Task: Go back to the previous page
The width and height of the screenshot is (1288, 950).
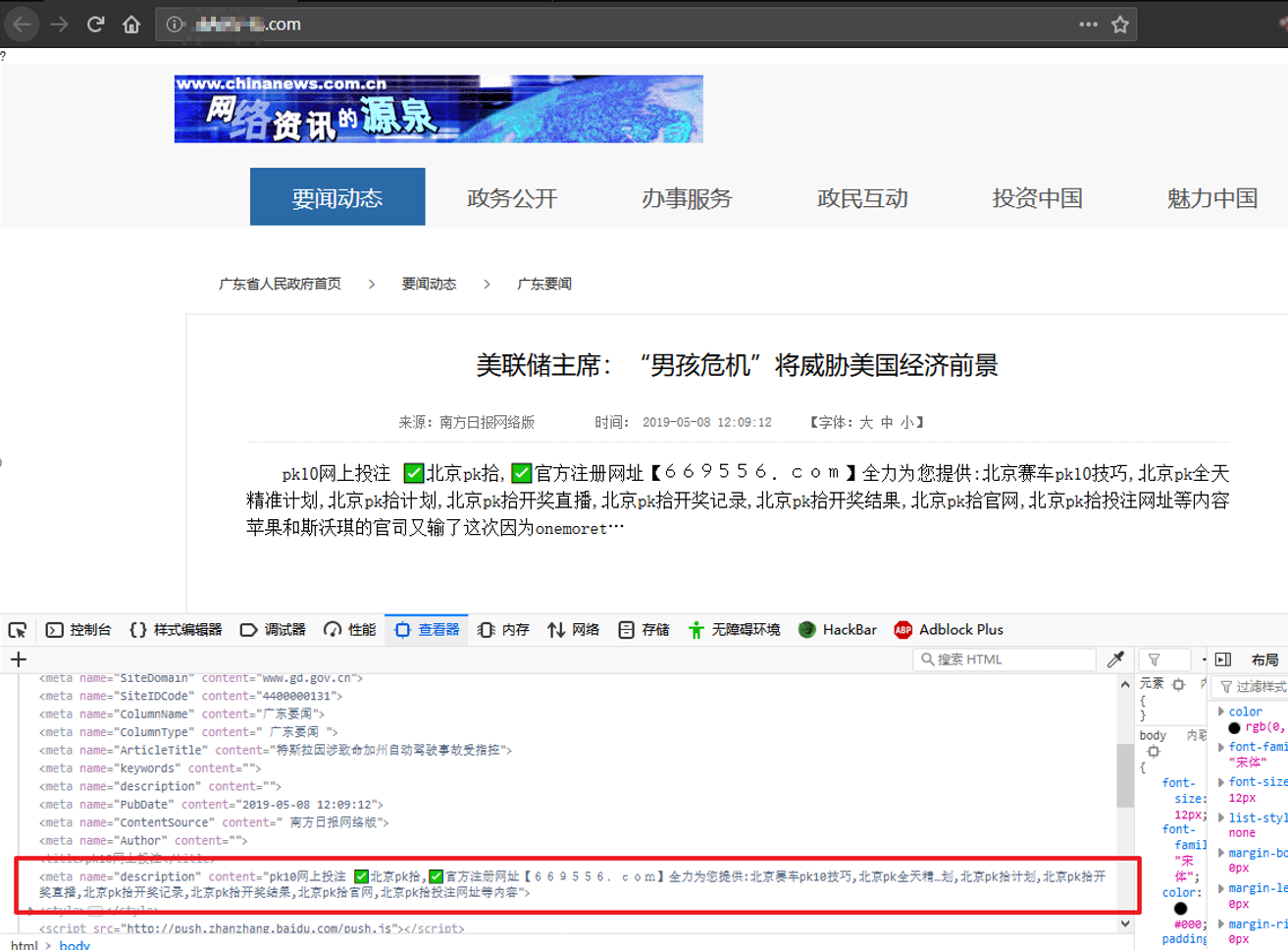Action: (22, 24)
